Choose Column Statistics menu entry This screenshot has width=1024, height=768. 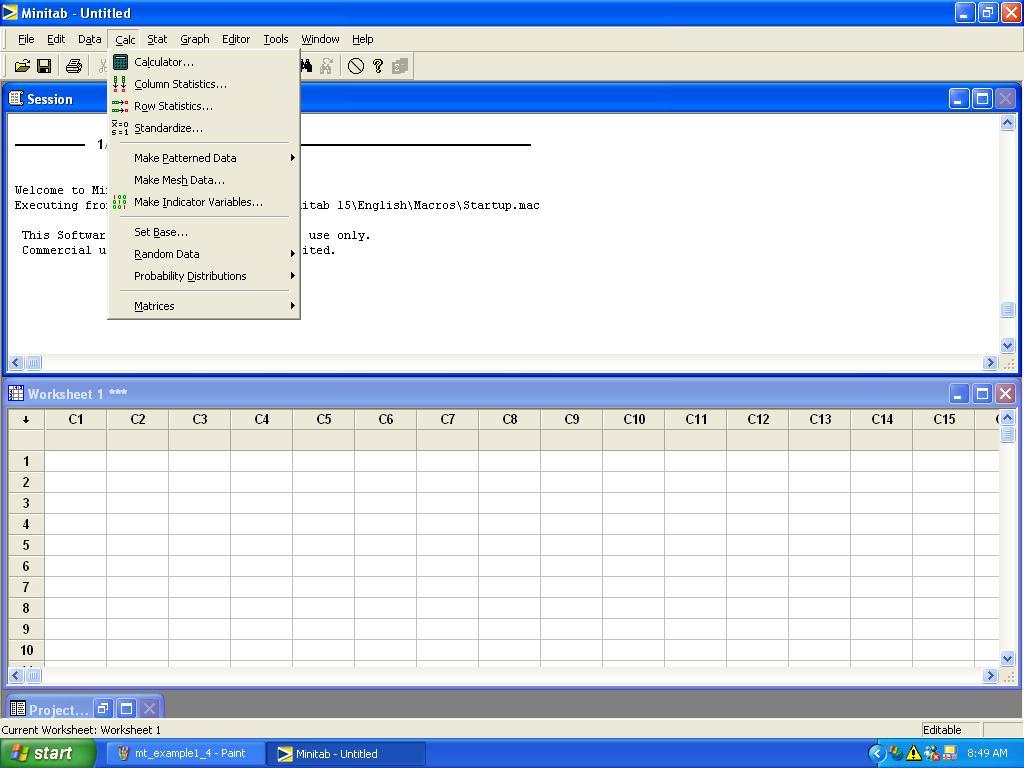click(180, 84)
